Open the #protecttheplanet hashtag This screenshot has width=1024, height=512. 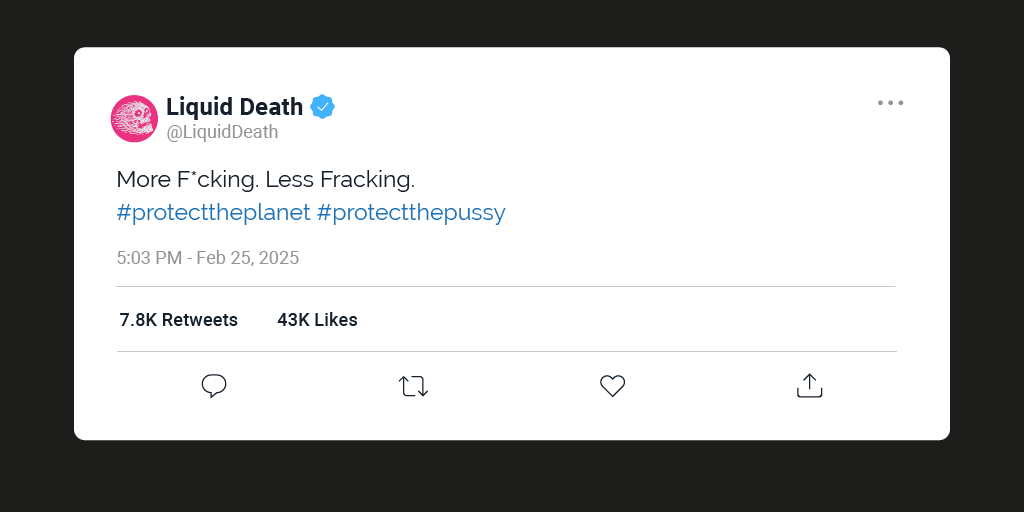click(x=213, y=213)
